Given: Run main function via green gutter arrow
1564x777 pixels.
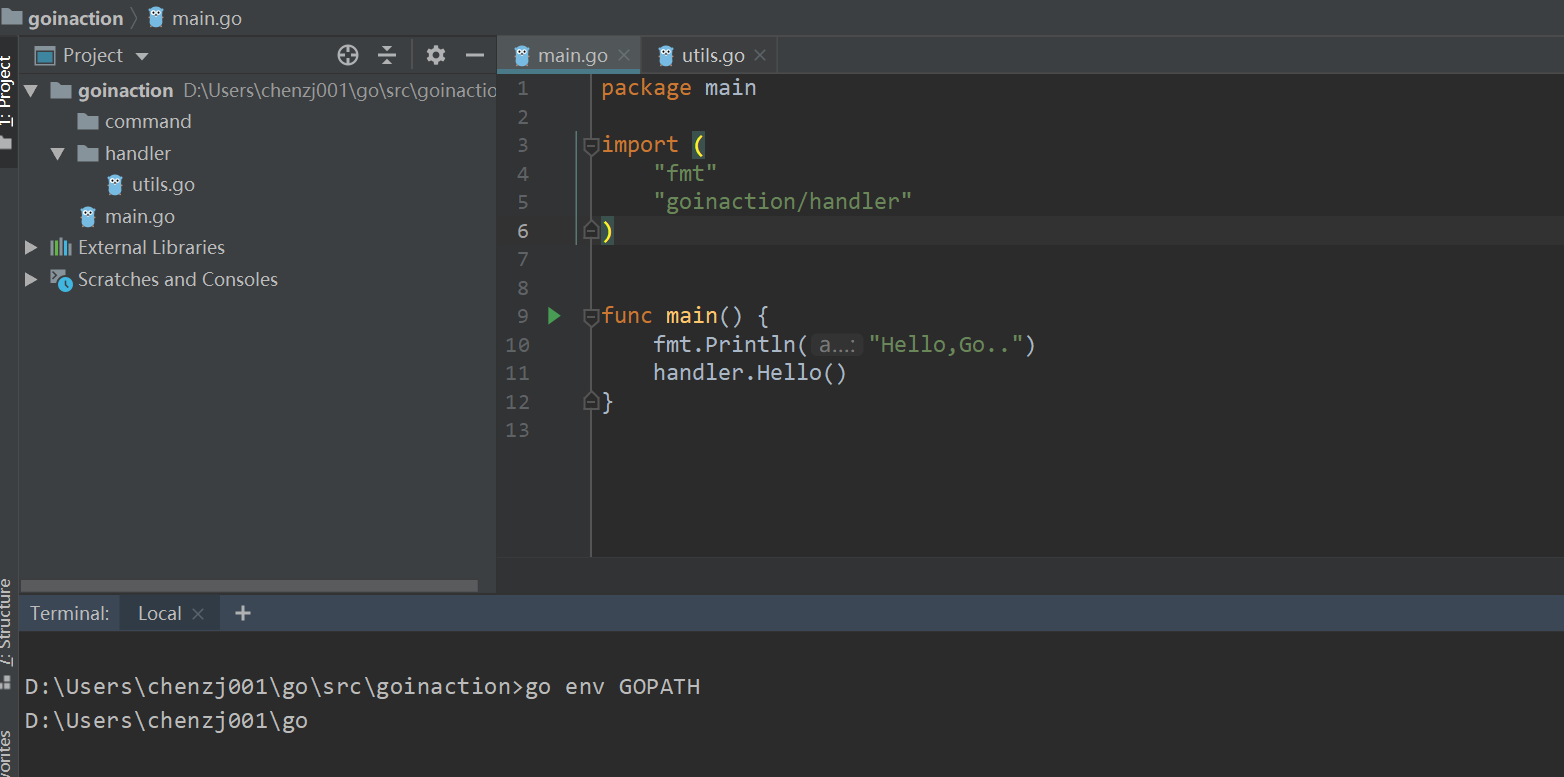Looking at the screenshot, I should point(554,316).
